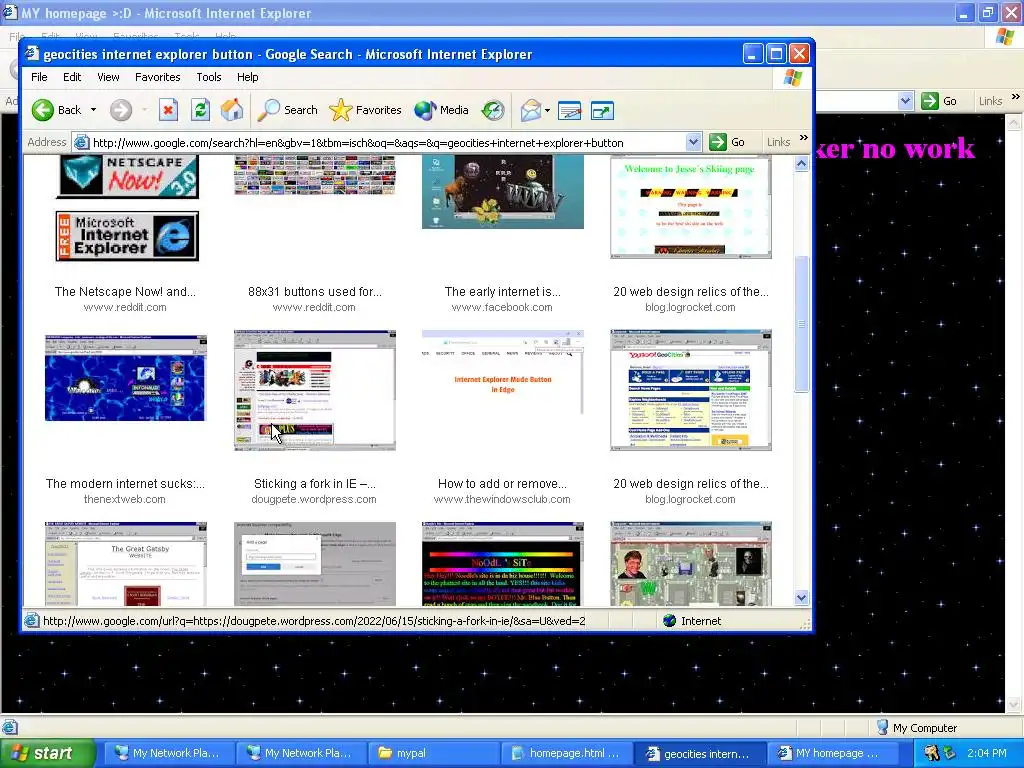Click the Internet zone globe in status bar
This screenshot has height=768, width=1024.
click(x=669, y=620)
